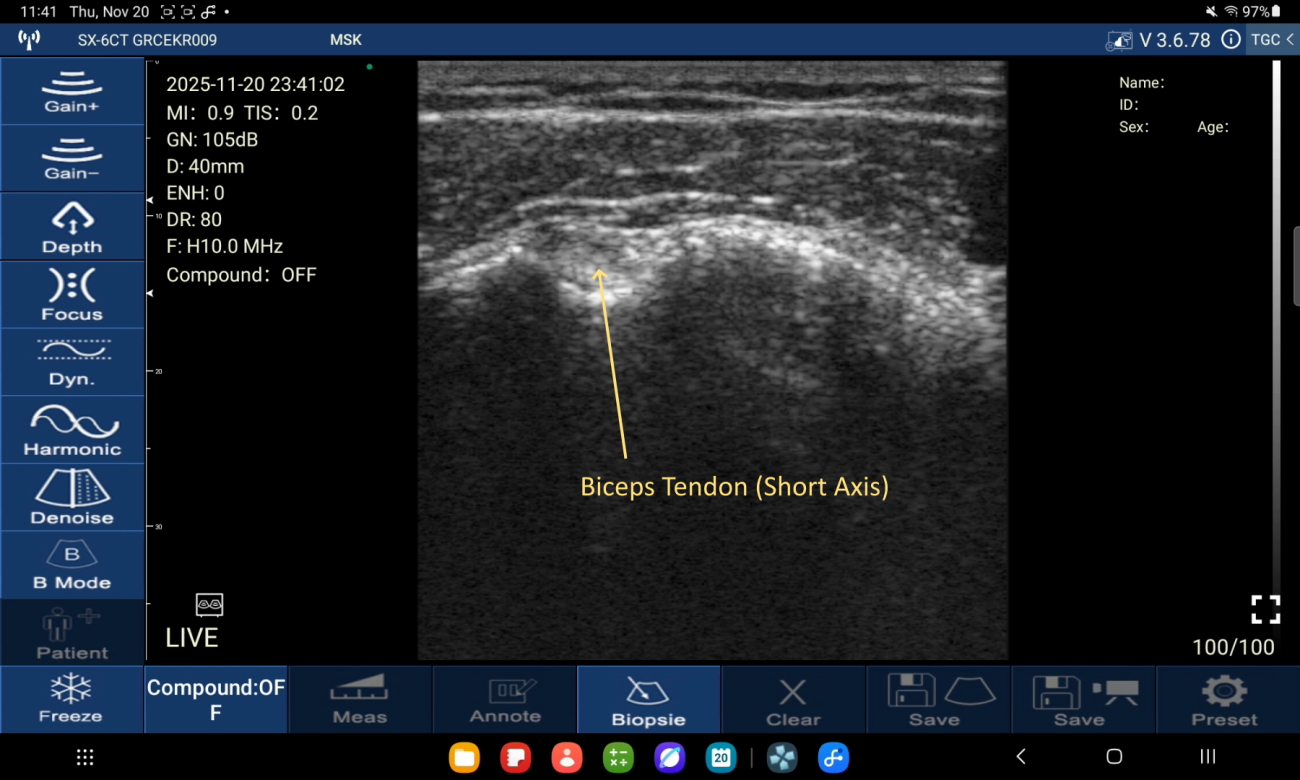The width and height of the screenshot is (1300, 780).
Task: Tap the cine loop icon above LIVE
Action: (209, 604)
